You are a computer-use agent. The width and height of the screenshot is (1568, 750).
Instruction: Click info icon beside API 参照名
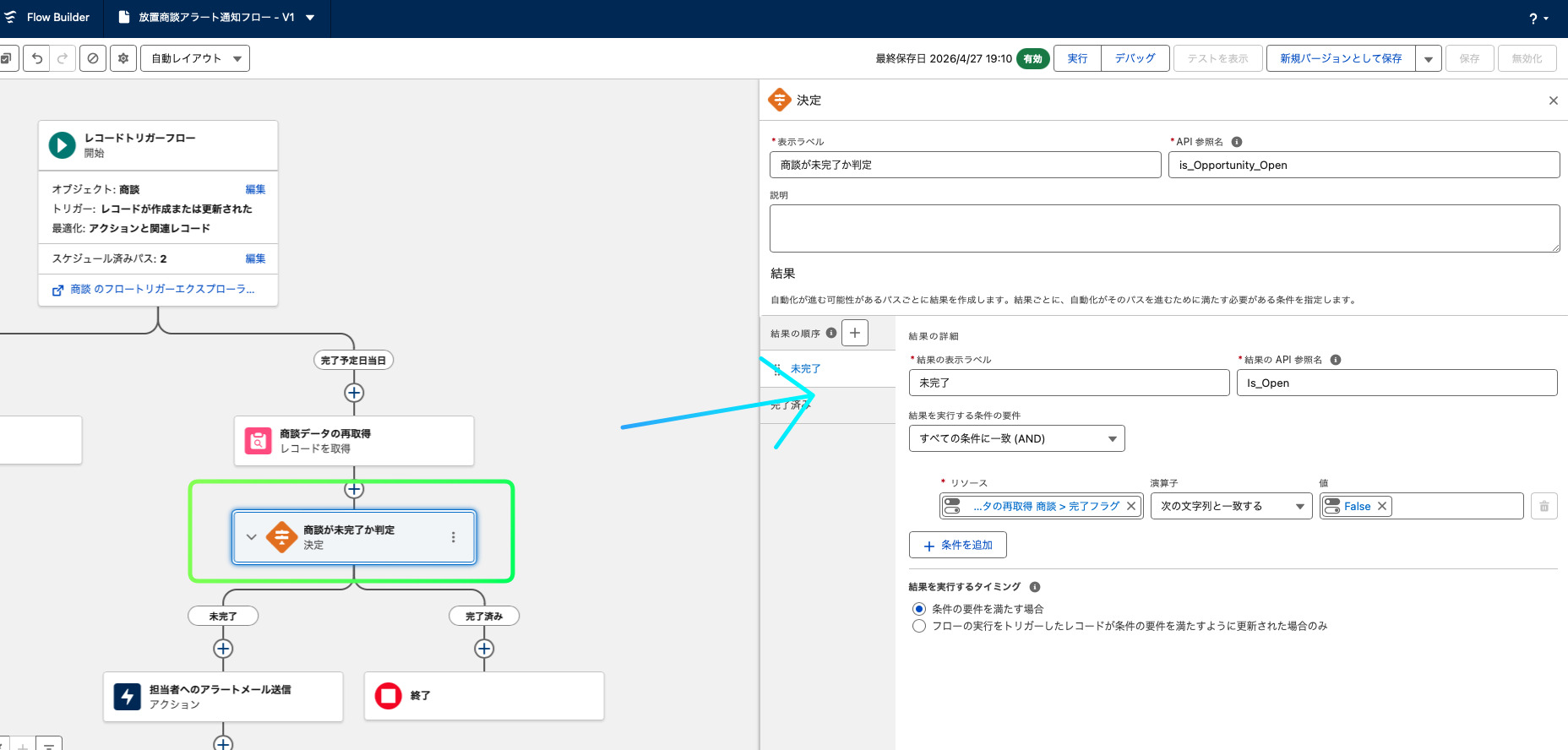[x=1237, y=142]
